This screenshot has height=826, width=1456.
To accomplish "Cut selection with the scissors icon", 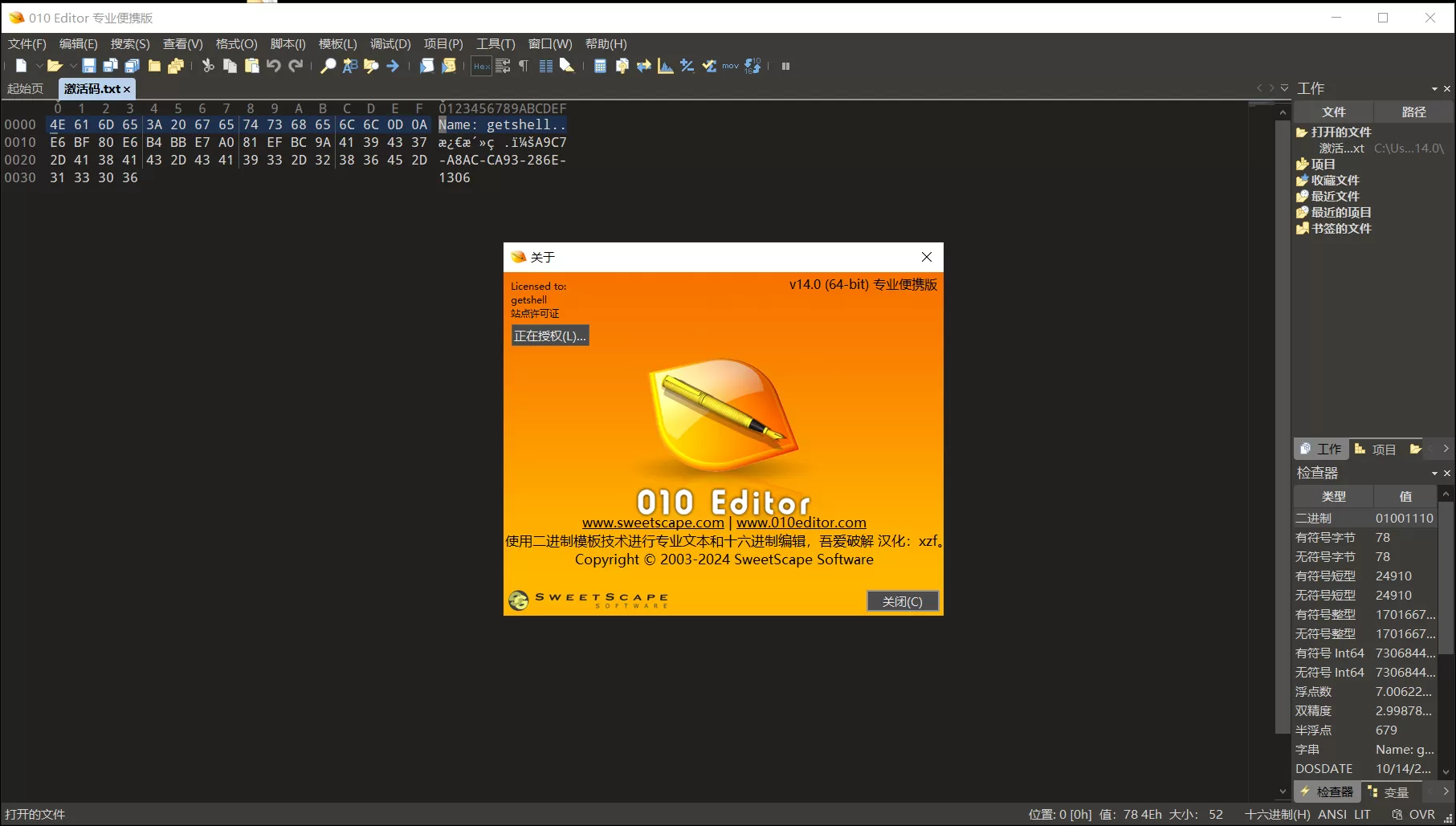I will click(x=208, y=66).
